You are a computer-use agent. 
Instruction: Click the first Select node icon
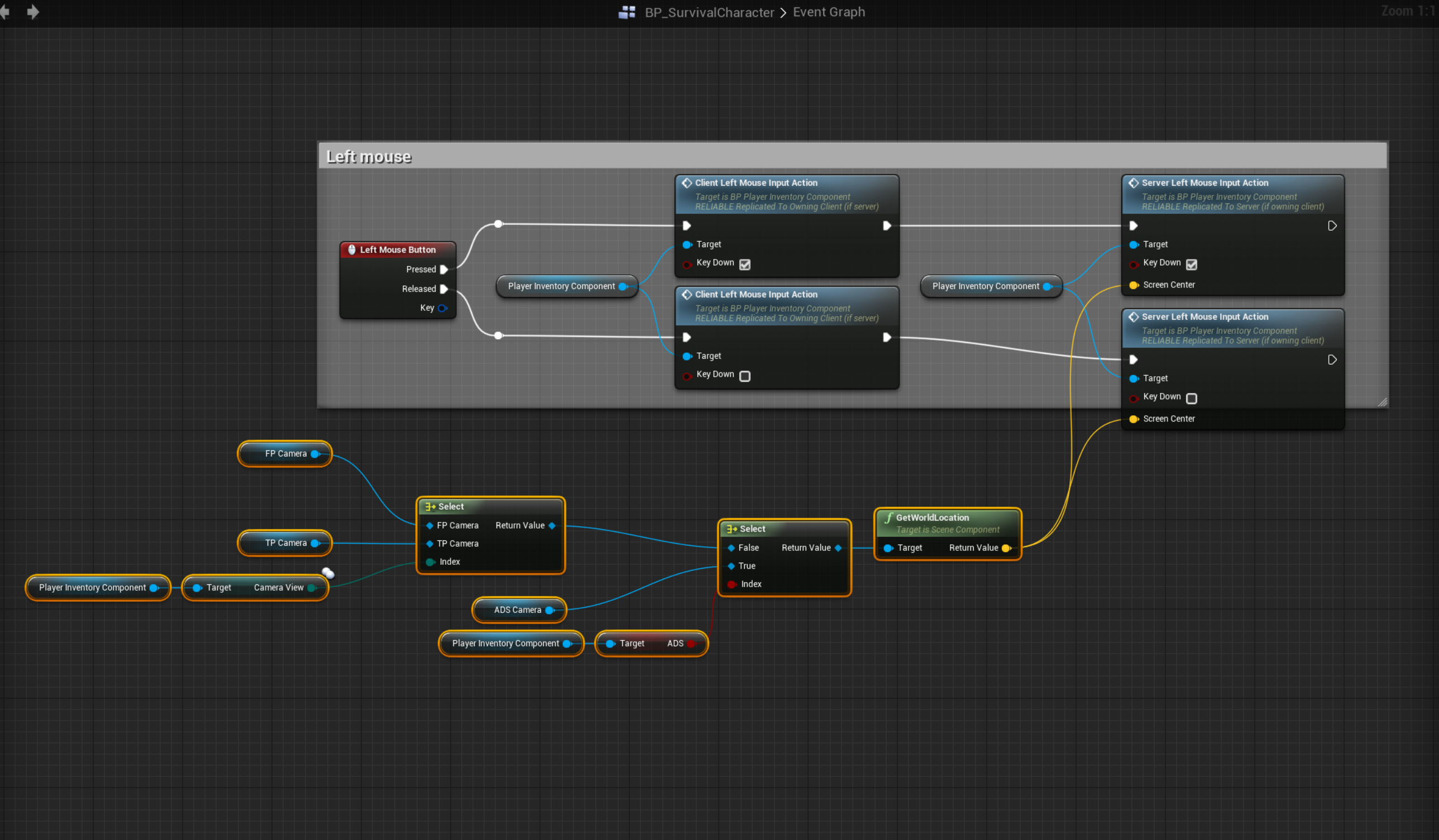[x=430, y=507]
